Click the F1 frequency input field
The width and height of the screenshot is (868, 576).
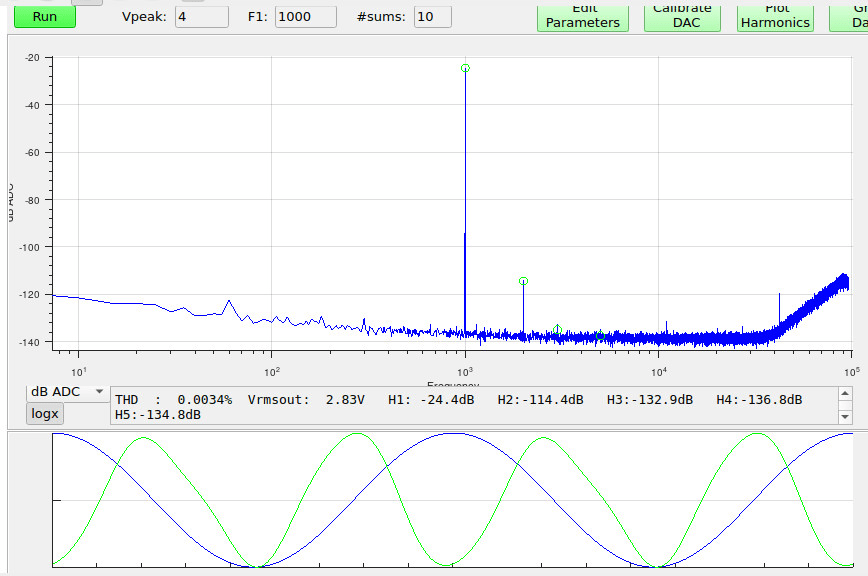pyautogui.click(x=306, y=17)
